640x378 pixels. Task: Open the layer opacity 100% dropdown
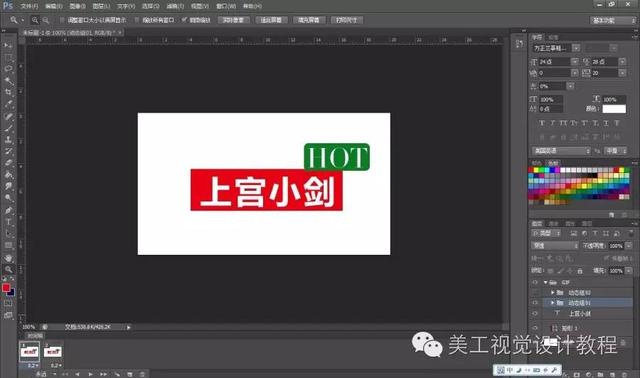[x=629, y=246]
